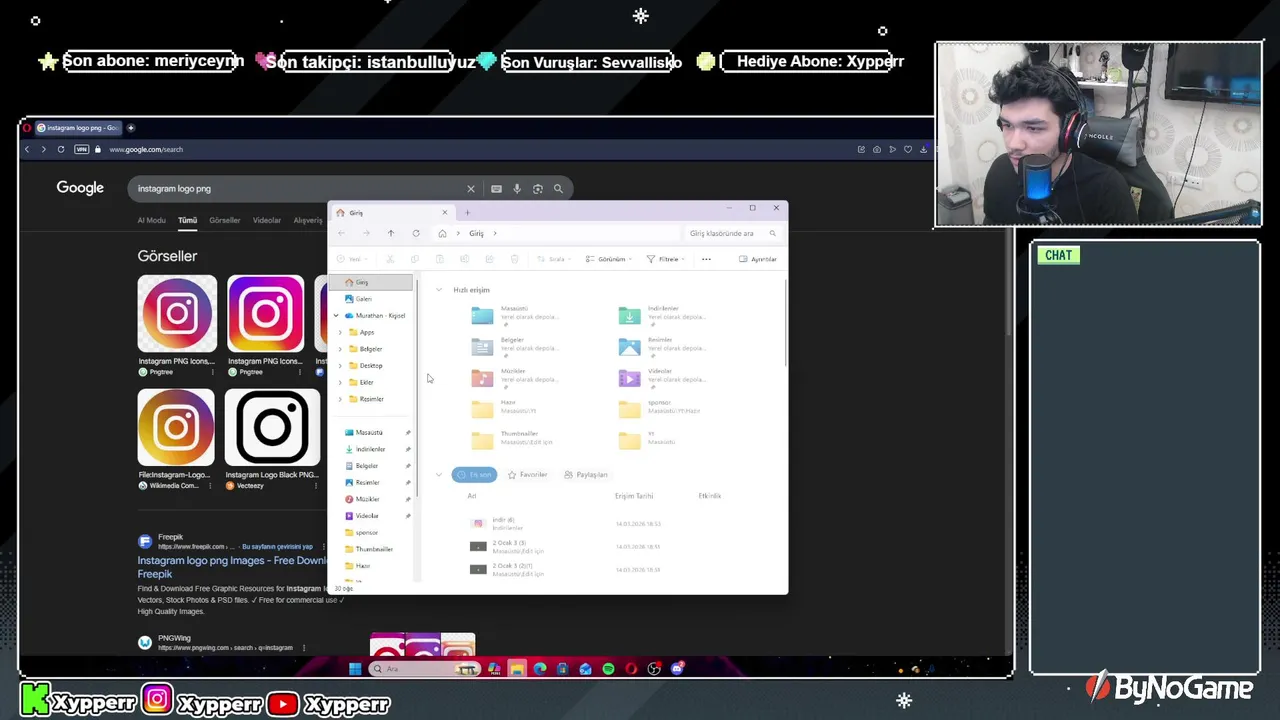The width and height of the screenshot is (1280, 720).
Task: Add a new Explorer tab with plus
Action: (467, 212)
